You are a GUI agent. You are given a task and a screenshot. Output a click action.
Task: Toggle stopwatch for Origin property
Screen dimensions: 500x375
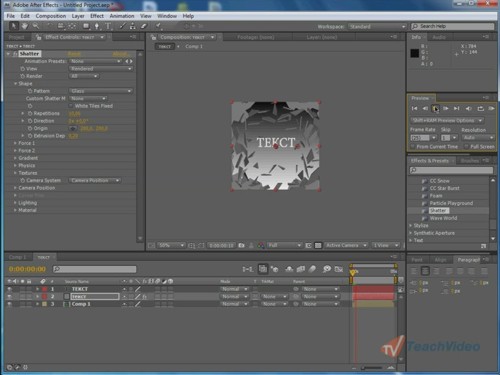(x=30, y=128)
